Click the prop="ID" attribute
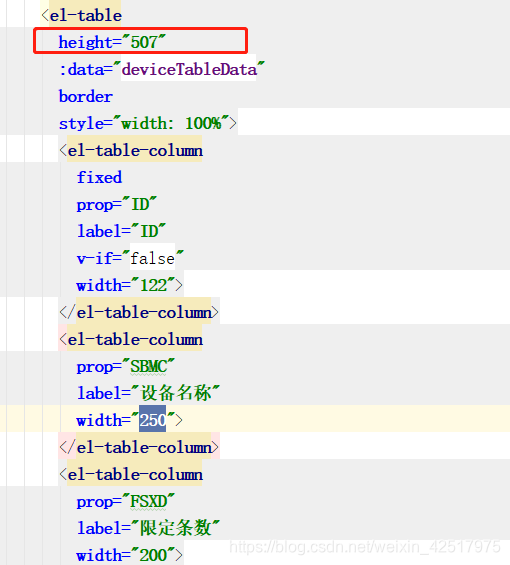 point(117,204)
